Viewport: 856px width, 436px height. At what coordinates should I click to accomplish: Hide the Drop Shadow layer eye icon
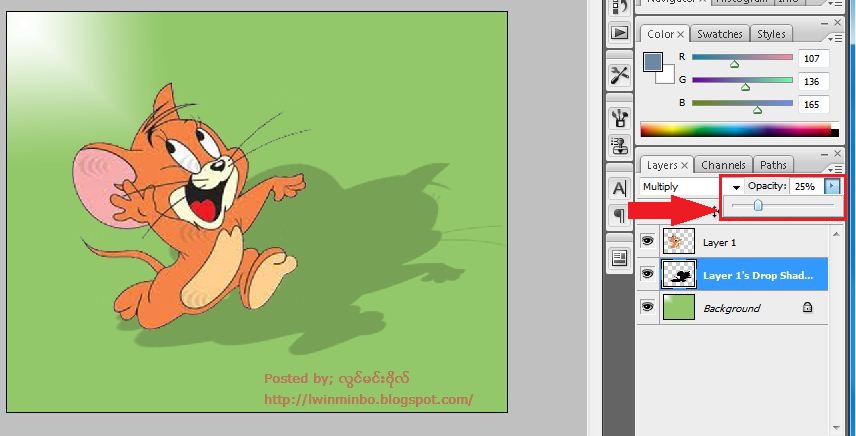647,273
